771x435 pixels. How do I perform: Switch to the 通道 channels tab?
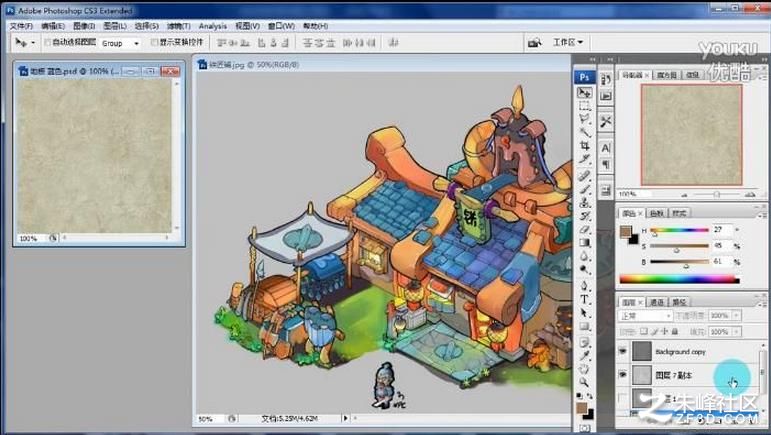657,302
